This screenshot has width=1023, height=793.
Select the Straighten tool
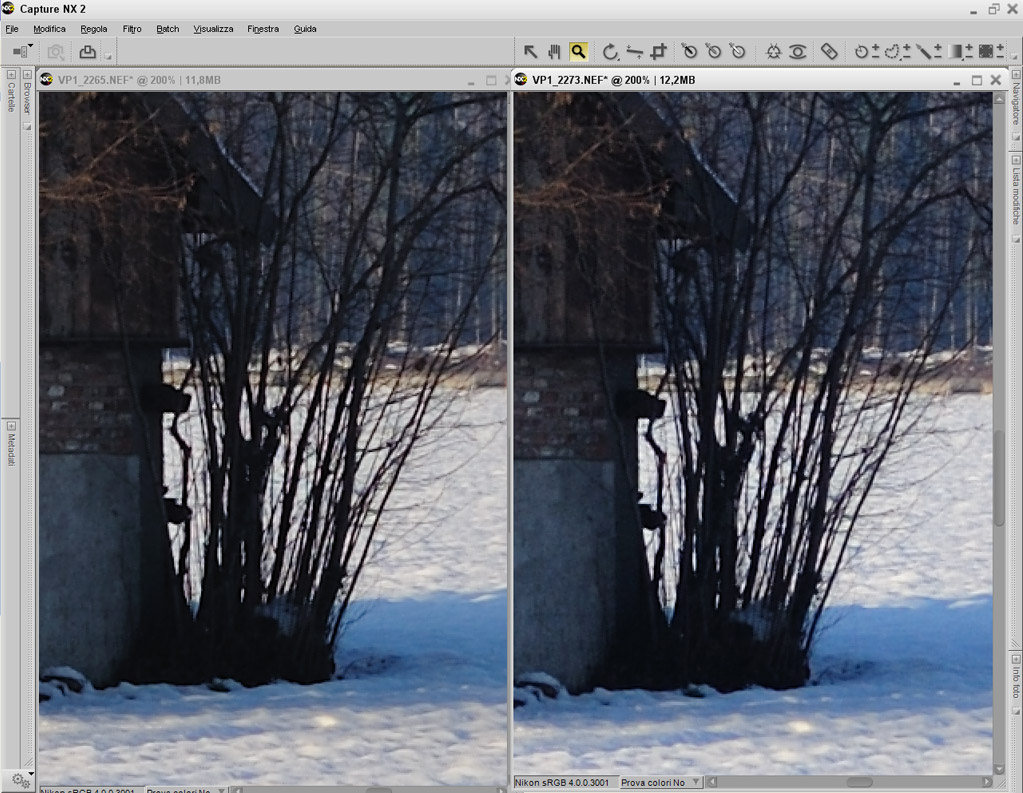point(634,52)
